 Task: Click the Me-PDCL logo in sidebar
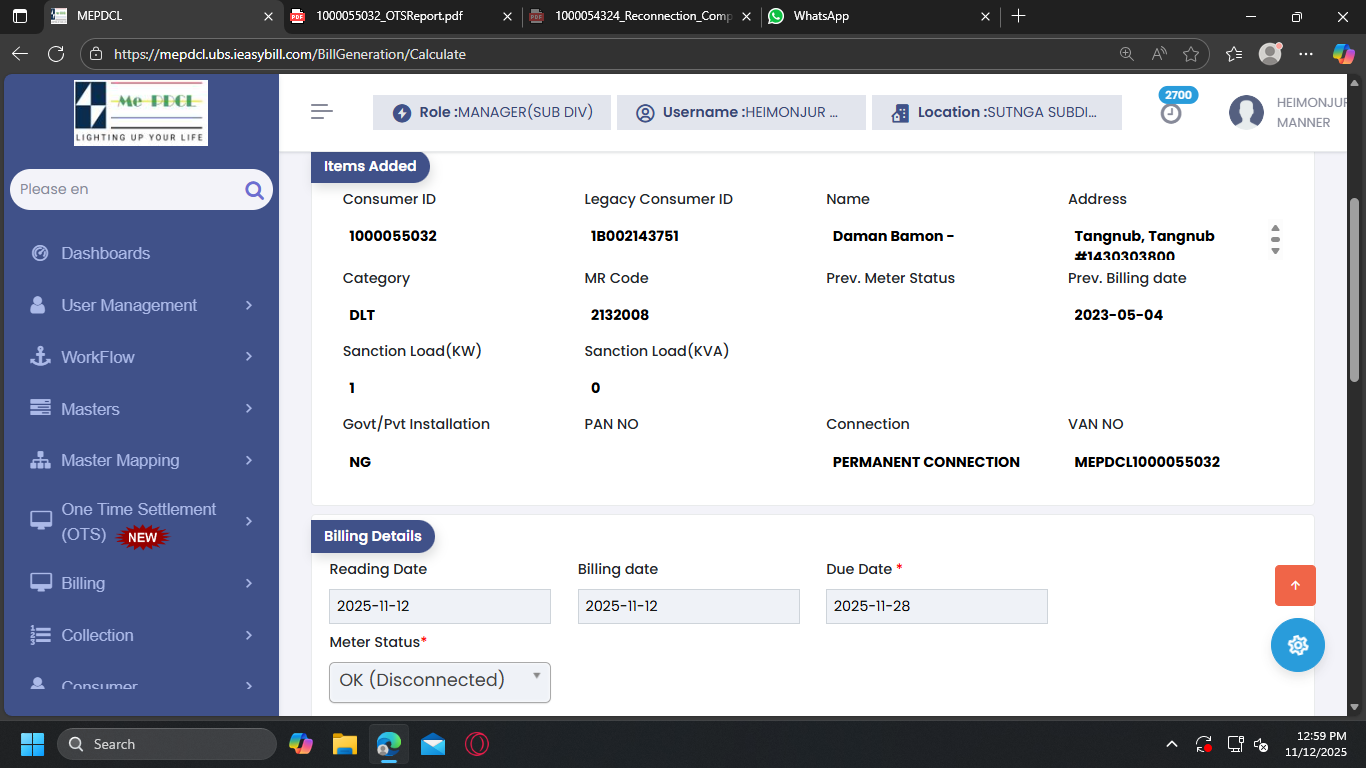[141, 113]
